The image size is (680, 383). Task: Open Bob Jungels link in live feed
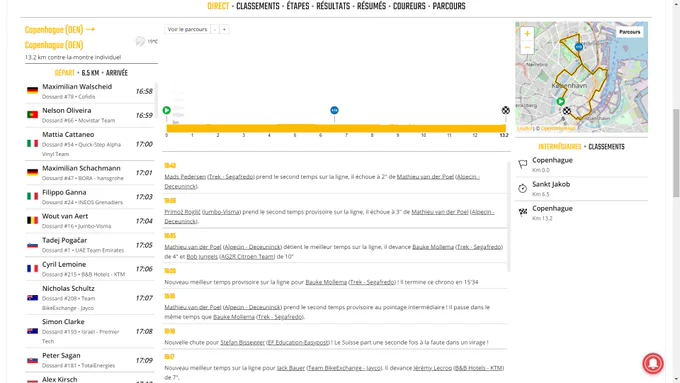coord(202,257)
